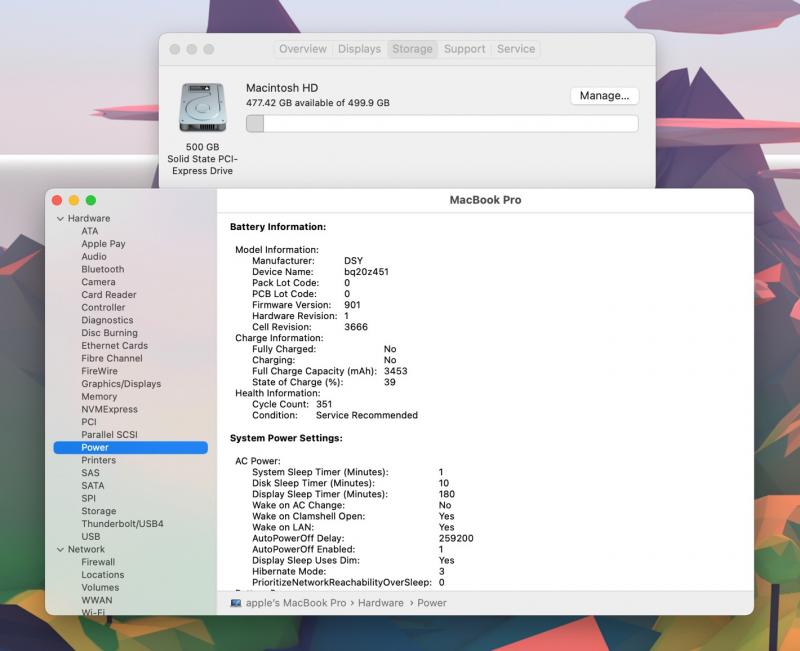The width and height of the screenshot is (800, 651).
Task: Open the Service tab in About This Mac
Action: [x=516, y=49]
